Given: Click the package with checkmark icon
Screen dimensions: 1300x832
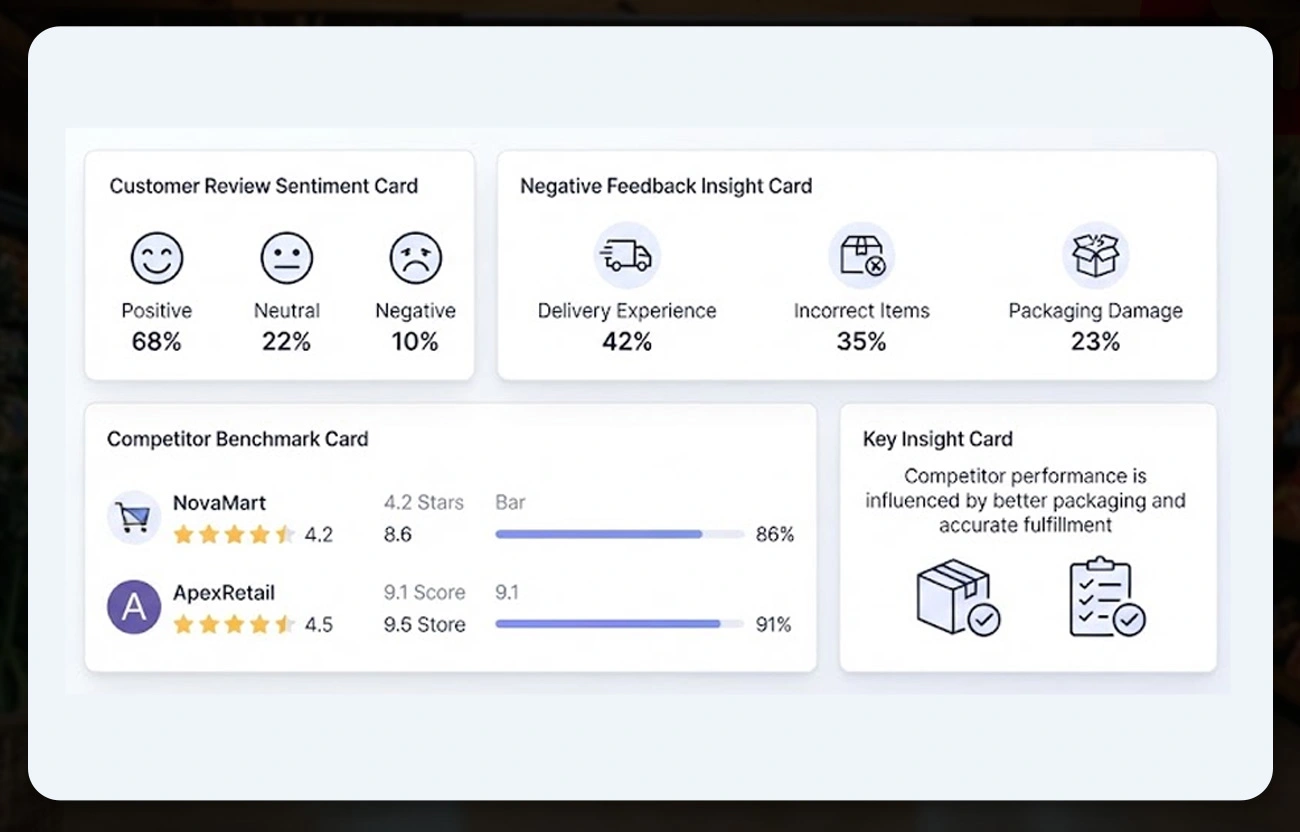Looking at the screenshot, I should pos(957,597).
